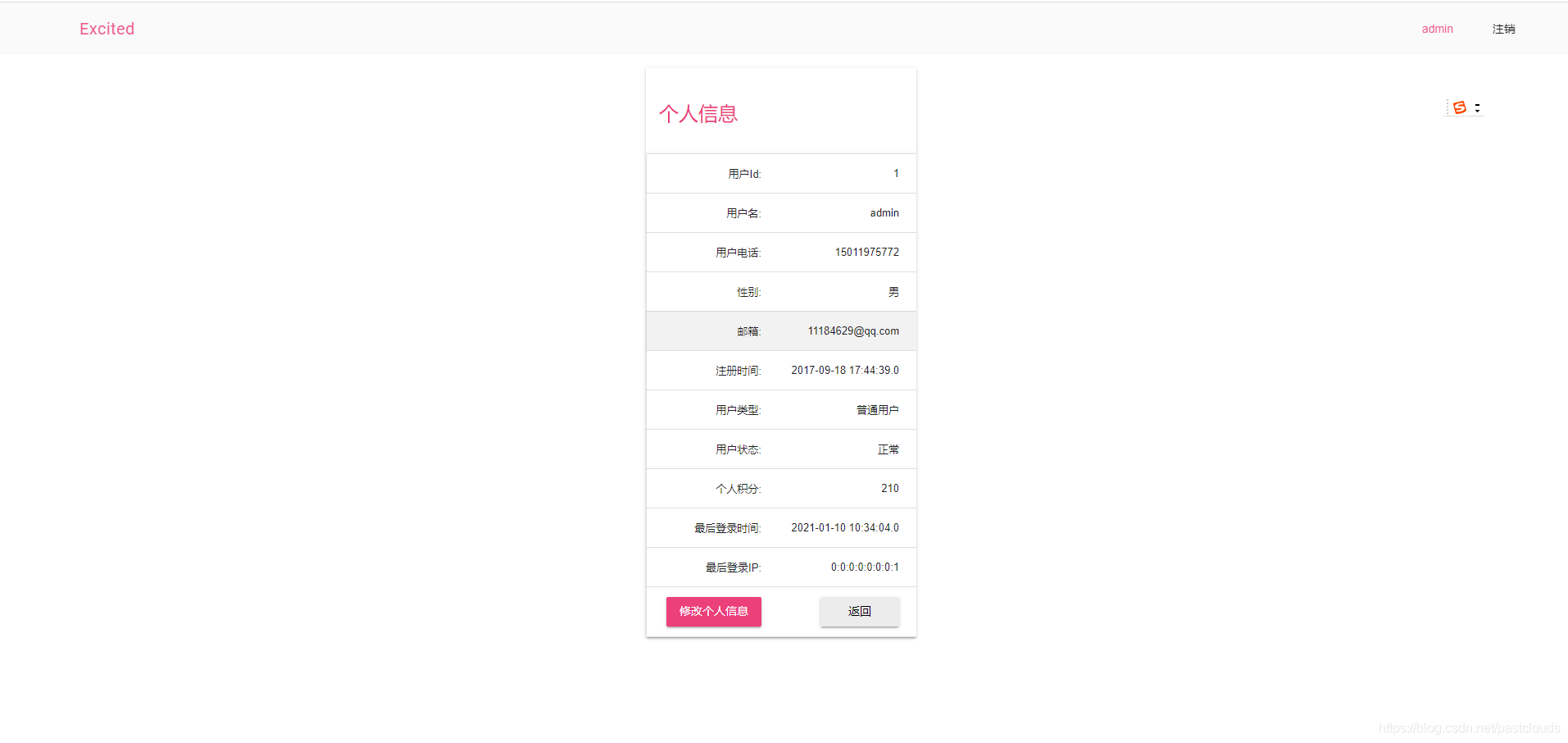
Task: Select the highlighted 邮箱 email row
Action: (x=780, y=330)
